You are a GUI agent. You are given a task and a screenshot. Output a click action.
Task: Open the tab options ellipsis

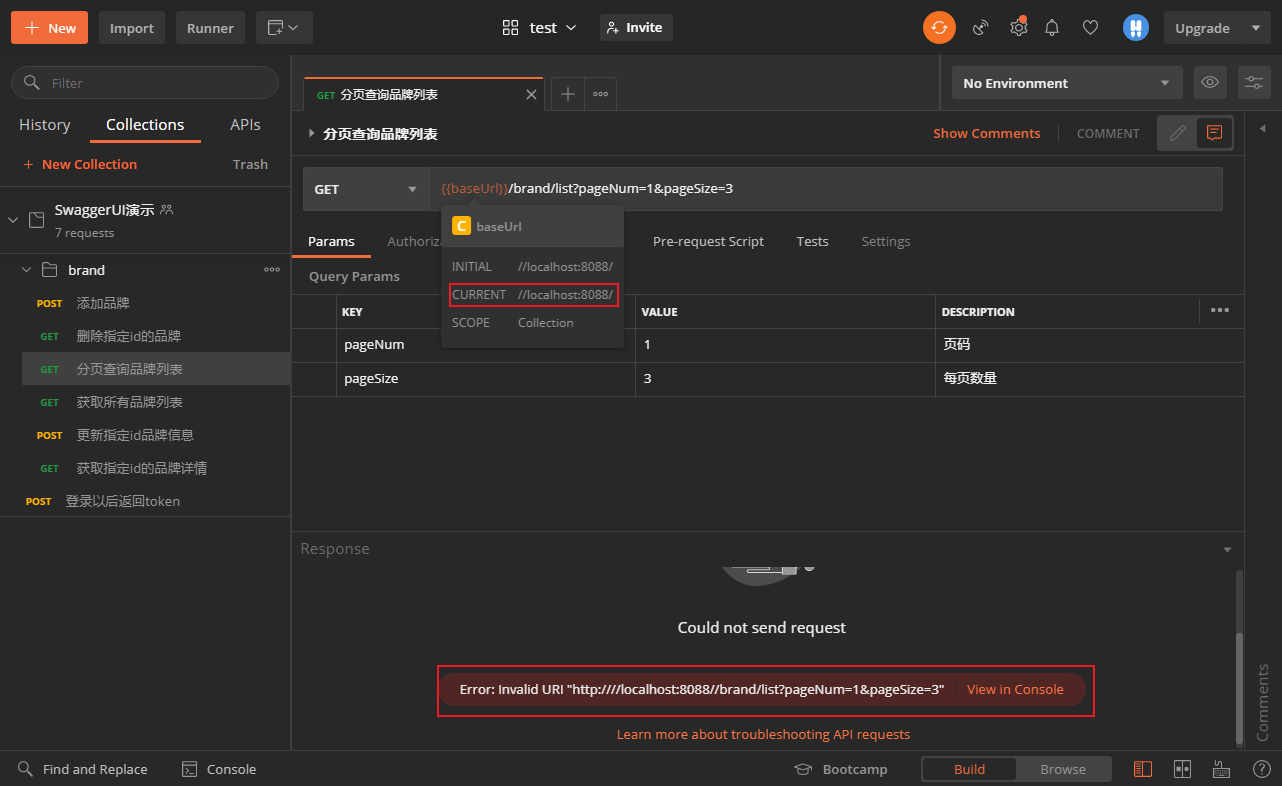tap(600, 94)
